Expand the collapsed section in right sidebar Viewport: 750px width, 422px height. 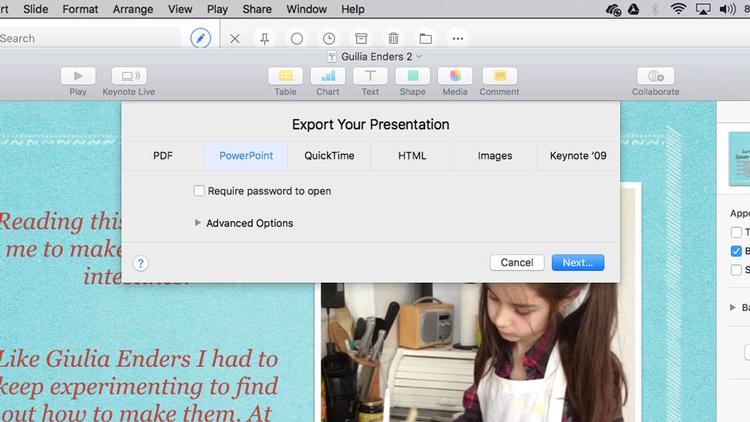[x=733, y=308]
